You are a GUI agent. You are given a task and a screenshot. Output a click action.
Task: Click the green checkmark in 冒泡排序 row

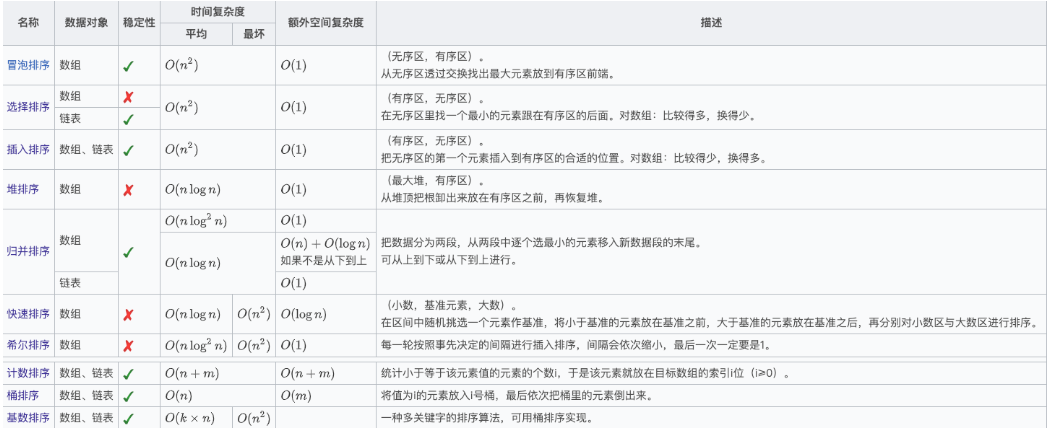128,67
